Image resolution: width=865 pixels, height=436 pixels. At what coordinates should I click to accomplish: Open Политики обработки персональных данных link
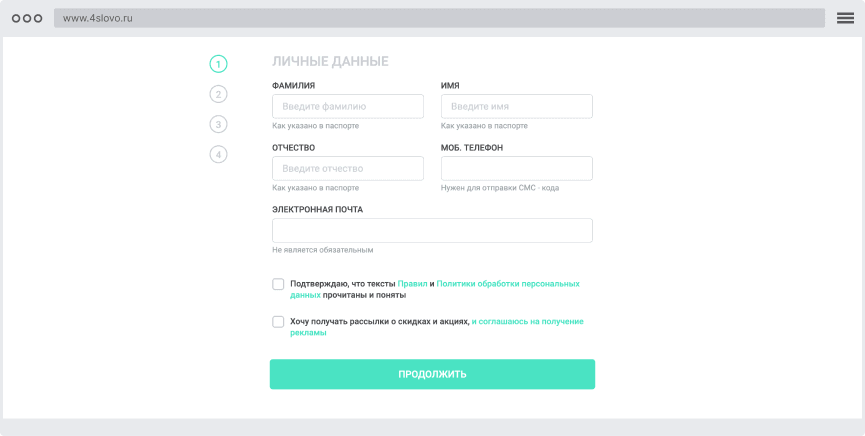click(507, 284)
